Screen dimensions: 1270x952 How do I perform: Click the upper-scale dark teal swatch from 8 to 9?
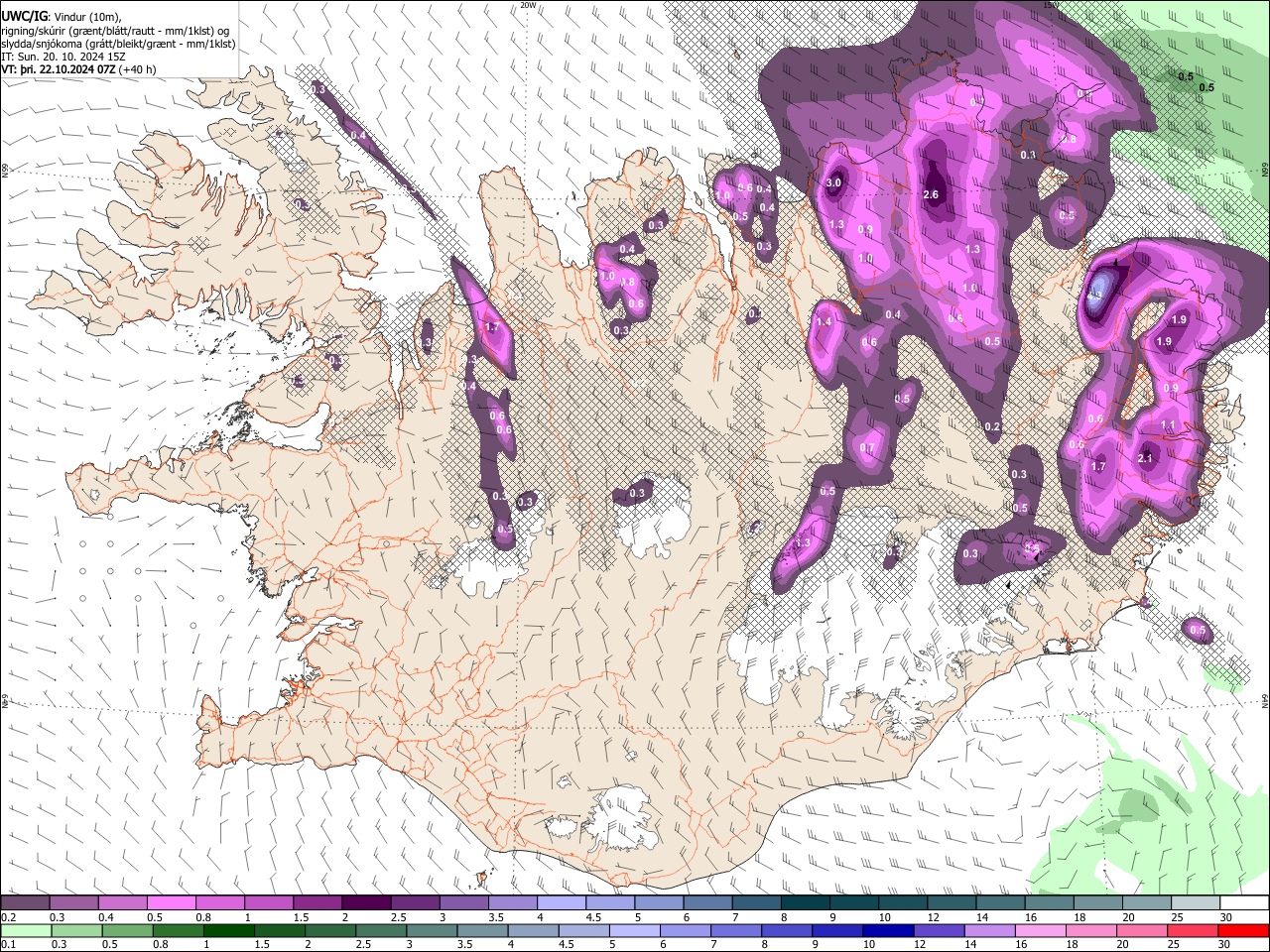(x=805, y=903)
